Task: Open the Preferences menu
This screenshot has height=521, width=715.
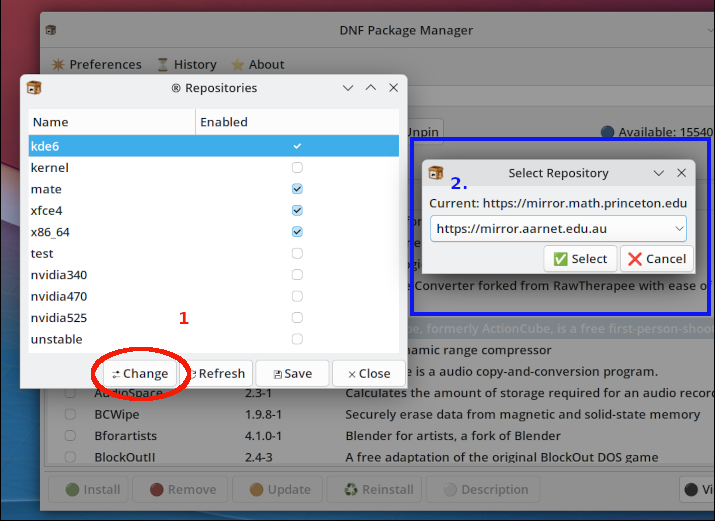Action: pyautogui.click(x=96, y=64)
